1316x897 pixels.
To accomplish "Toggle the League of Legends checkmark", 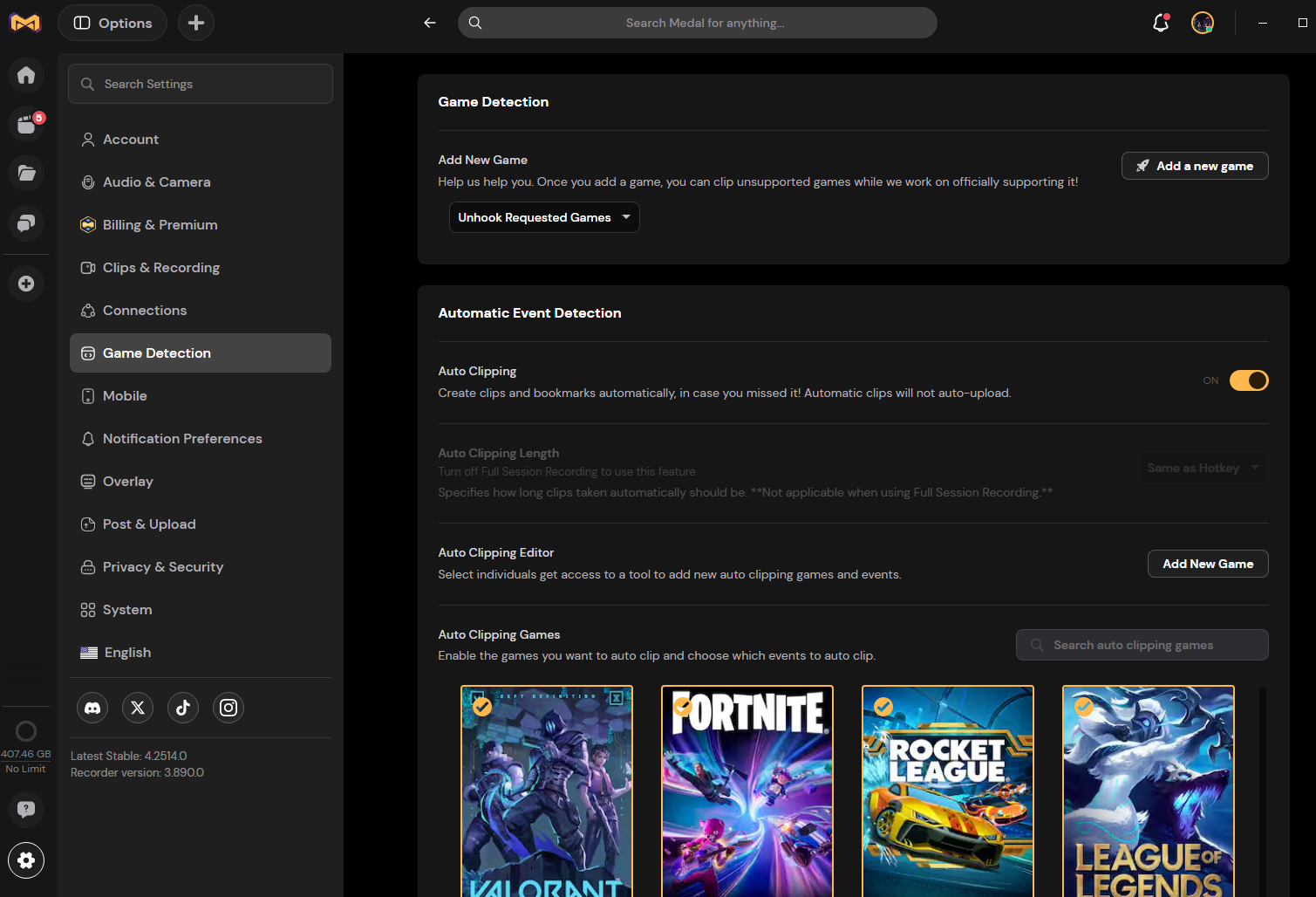I will point(1084,707).
